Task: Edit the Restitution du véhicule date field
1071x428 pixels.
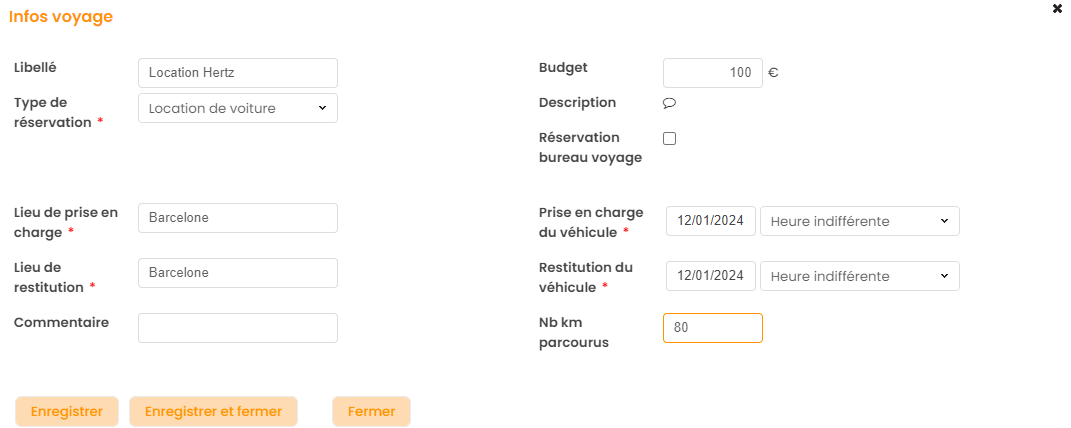Action: (x=711, y=276)
